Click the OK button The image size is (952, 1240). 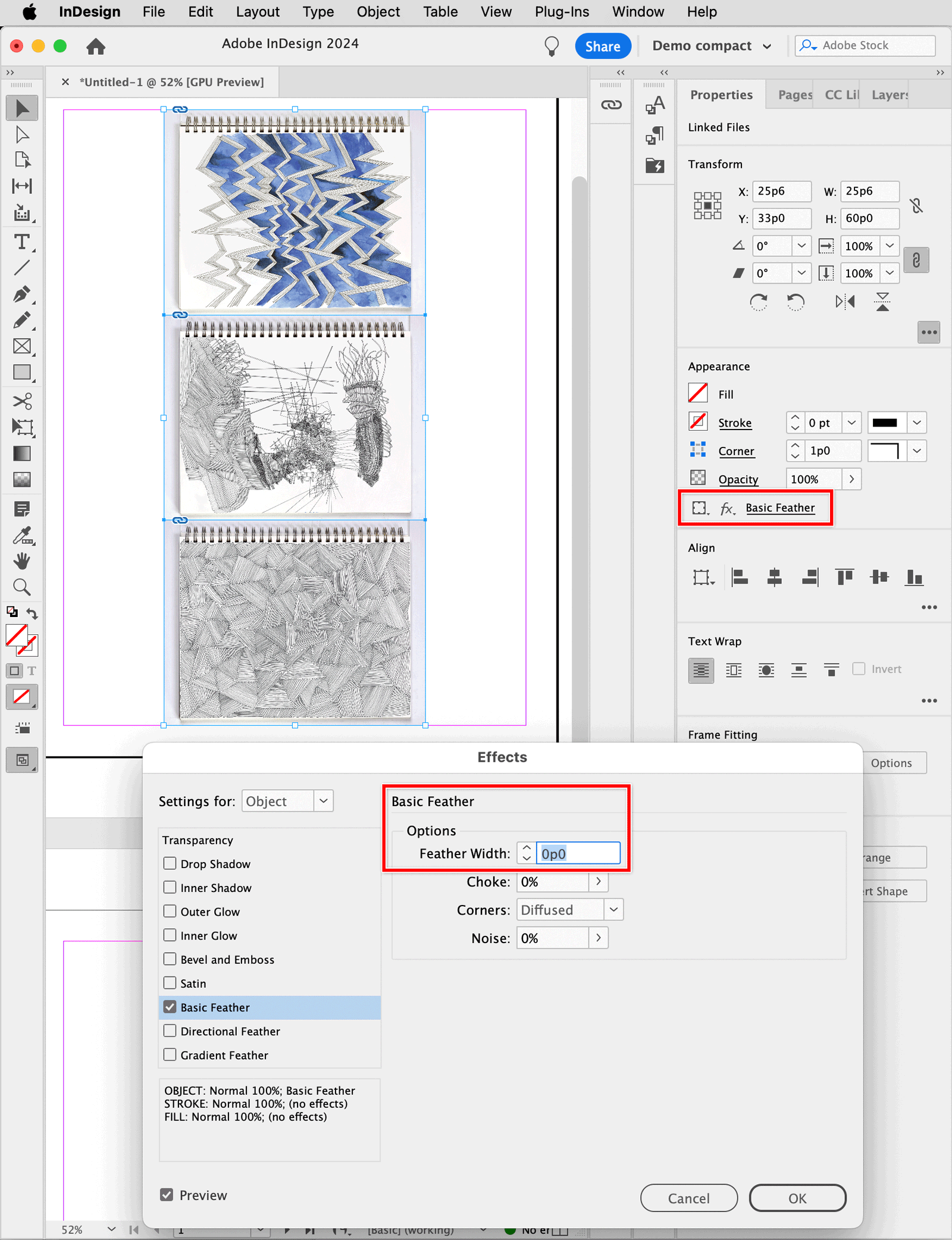click(x=797, y=1198)
